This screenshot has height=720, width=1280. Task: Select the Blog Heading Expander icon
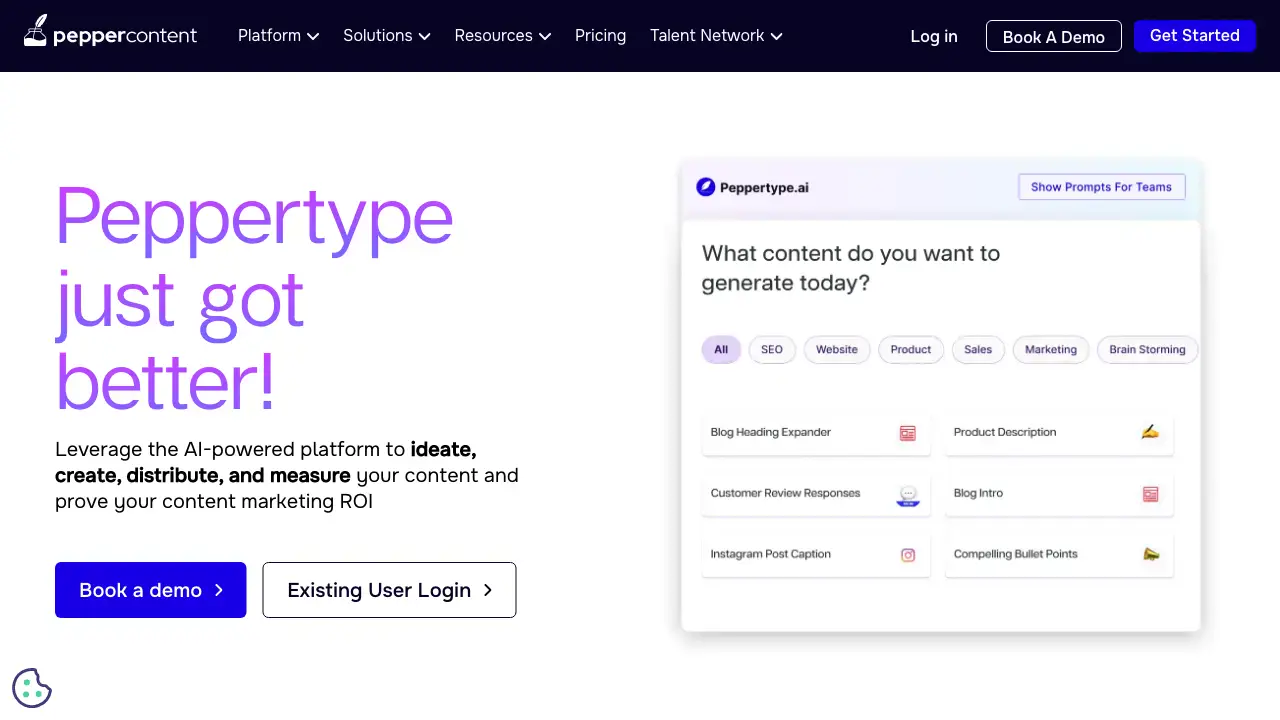pos(907,433)
